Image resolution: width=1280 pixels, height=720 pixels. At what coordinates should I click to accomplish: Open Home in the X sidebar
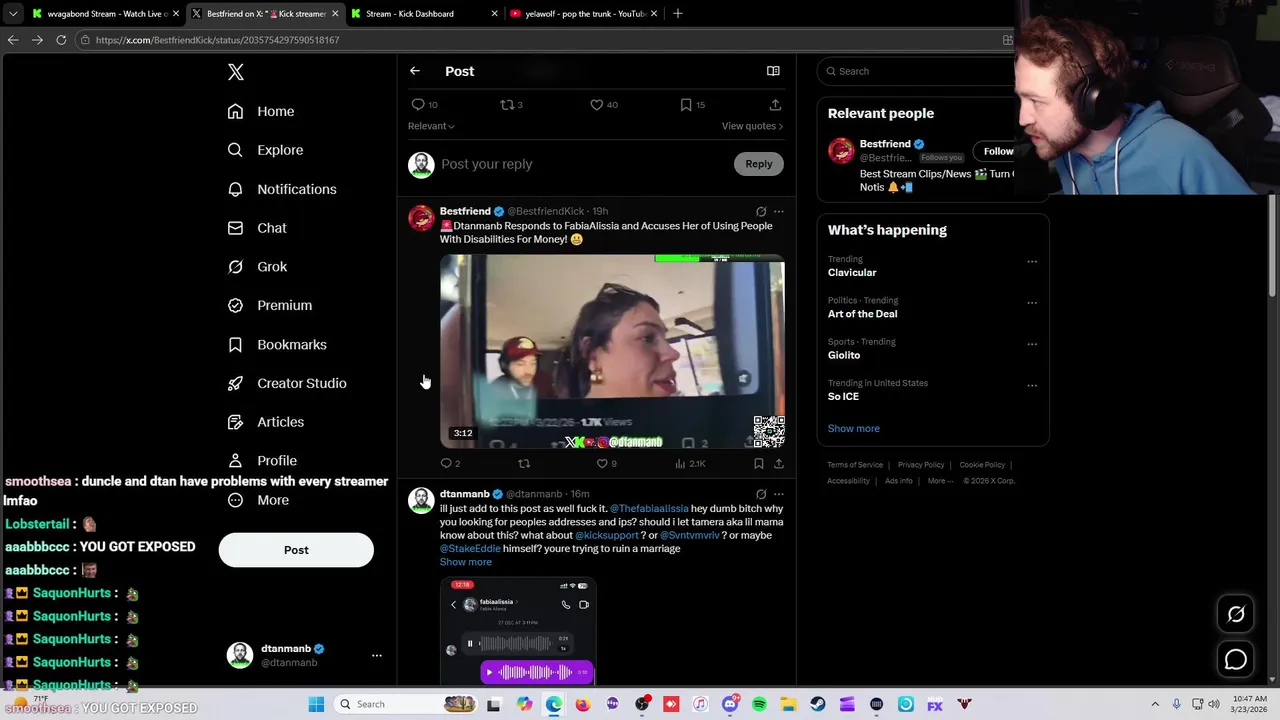tap(261, 111)
